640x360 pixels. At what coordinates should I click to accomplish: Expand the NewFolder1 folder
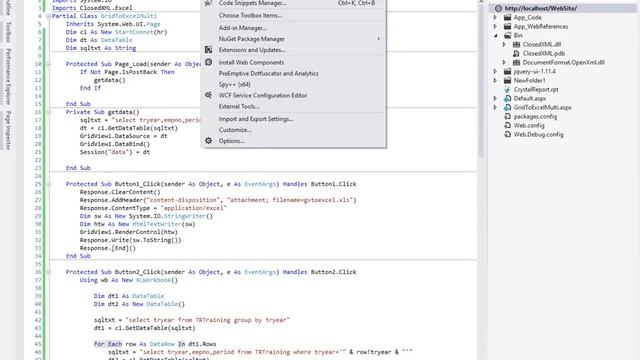point(496,80)
